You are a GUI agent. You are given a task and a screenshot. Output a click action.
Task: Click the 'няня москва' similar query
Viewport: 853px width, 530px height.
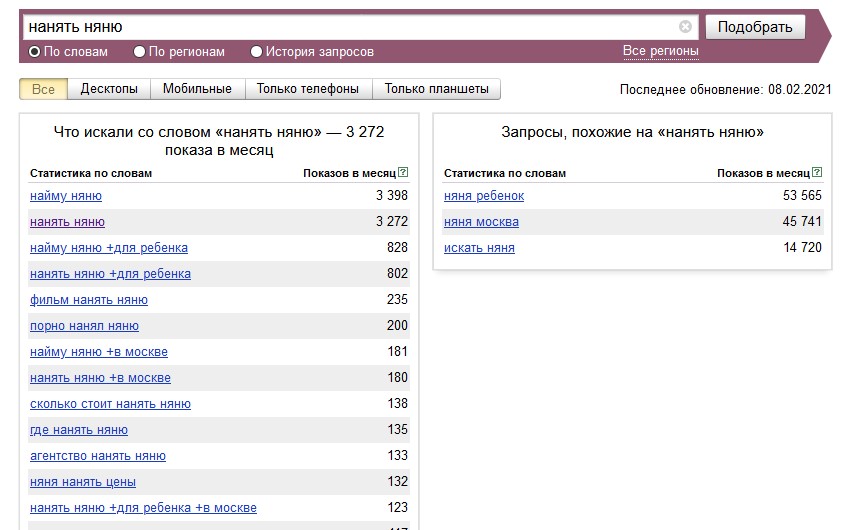click(x=481, y=222)
